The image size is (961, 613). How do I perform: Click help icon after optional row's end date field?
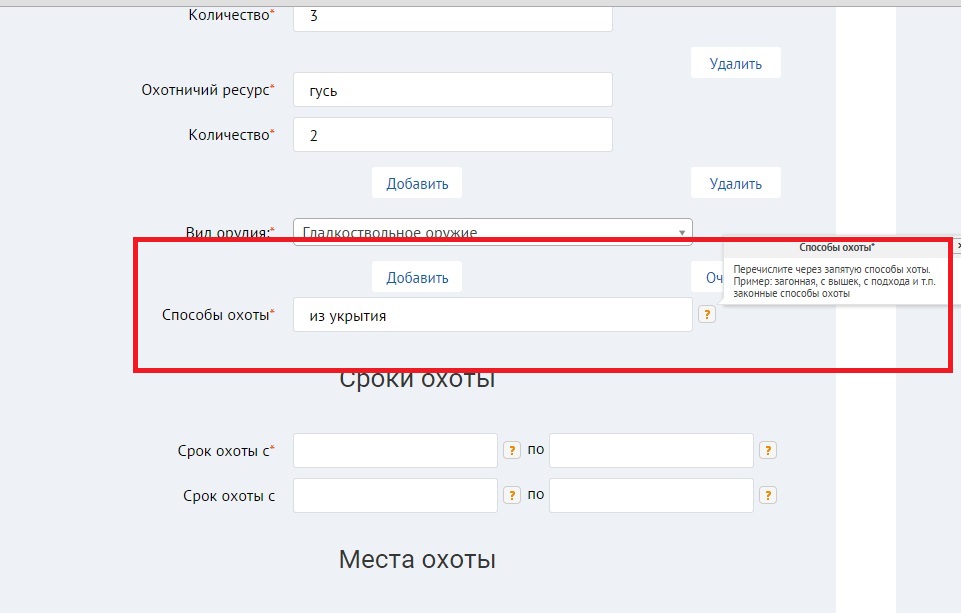768,495
